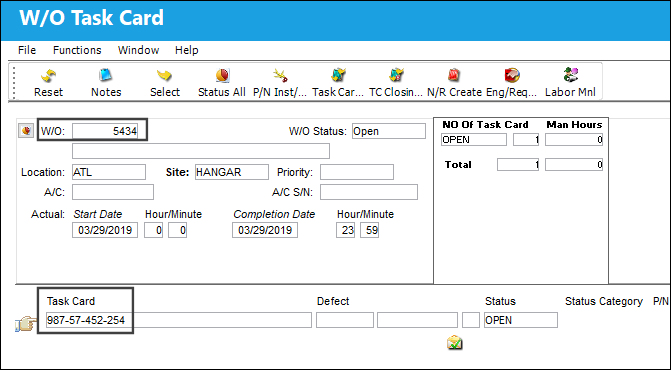This screenshot has height=370, width=671.
Task: Click the small icon button beside W/O
Action: tap(26, 130)
